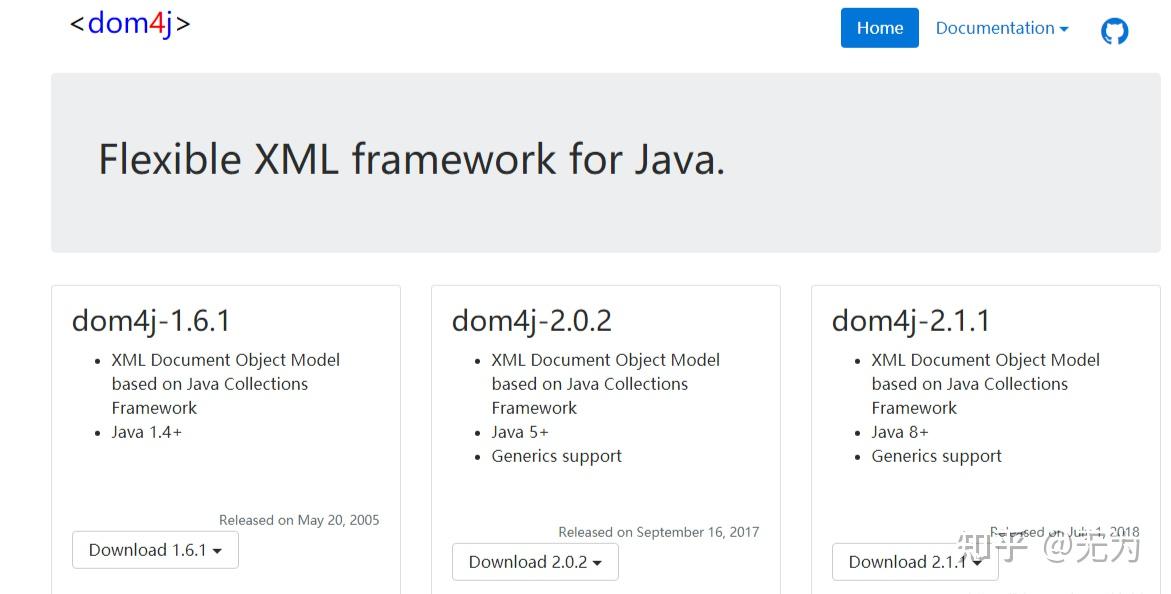This screenshot has height=594, width=1171.
Task: Click the caret on the Download 1.6.1 button
Action: click(x=218, y=549)
